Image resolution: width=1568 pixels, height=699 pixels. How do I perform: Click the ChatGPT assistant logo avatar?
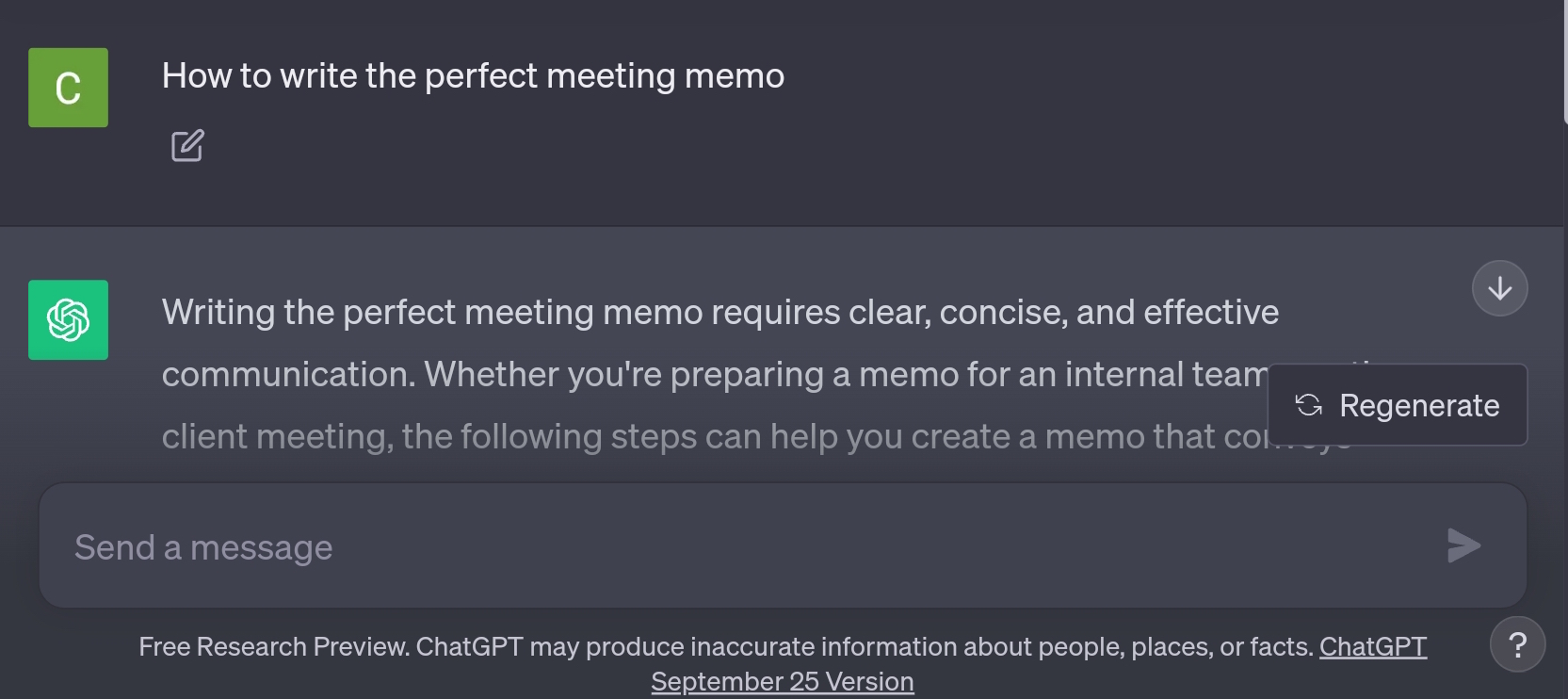pos(68,319)
